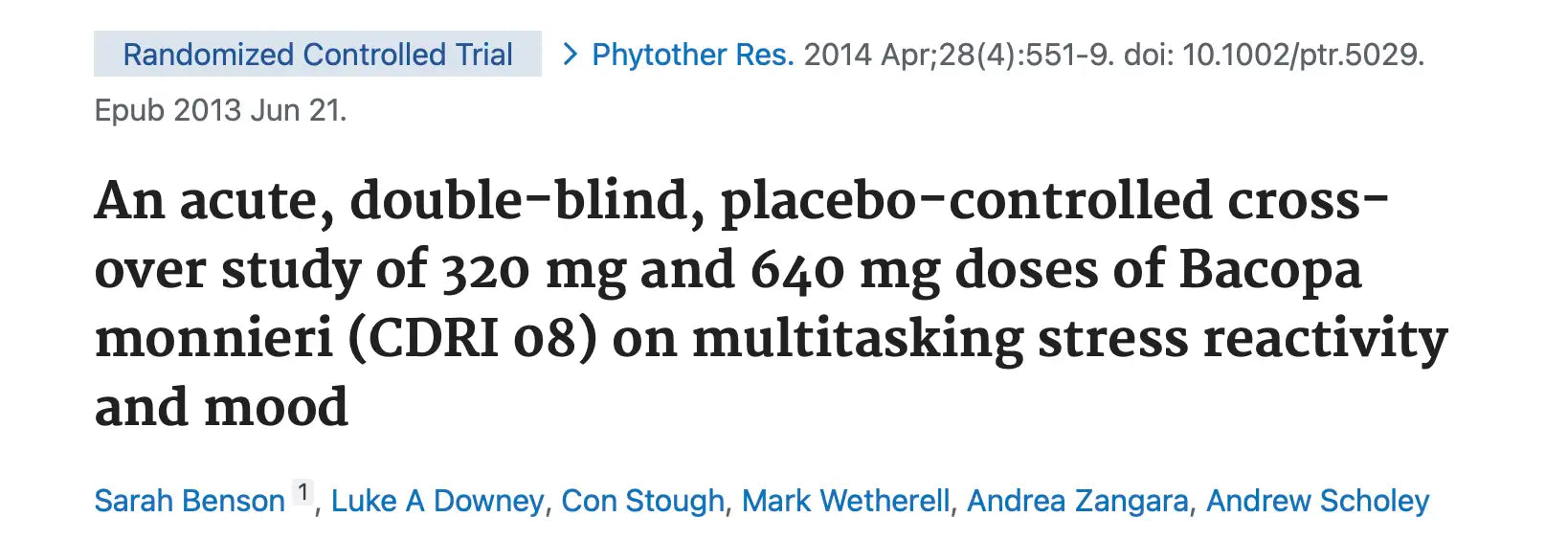
Task: Click 'CDRI 08' in the article title
Action: pyautogui.click(x=472, y=340)
